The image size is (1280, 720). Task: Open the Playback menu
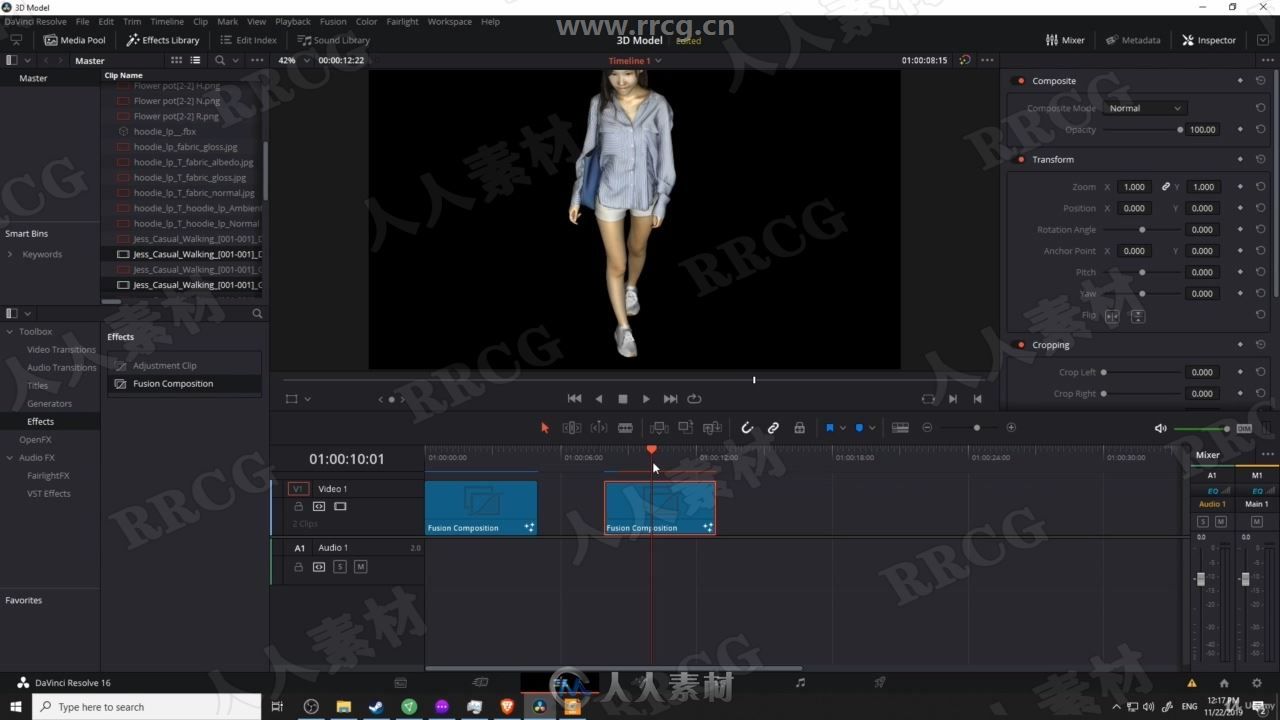(x=293, y=21)
